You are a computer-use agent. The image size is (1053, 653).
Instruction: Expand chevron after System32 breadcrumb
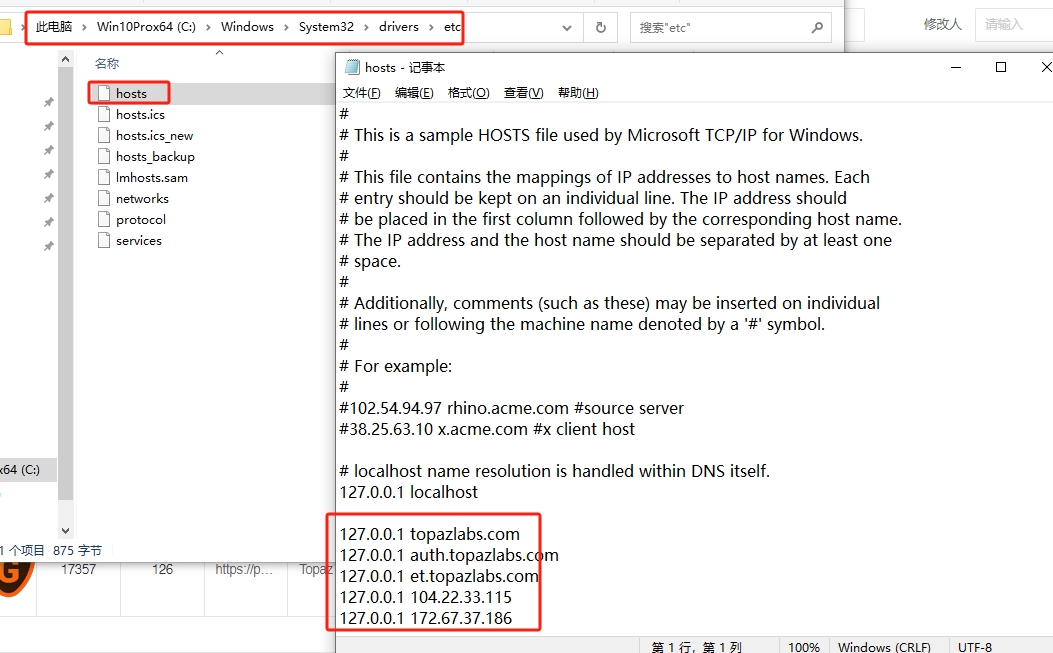[366, 28]
